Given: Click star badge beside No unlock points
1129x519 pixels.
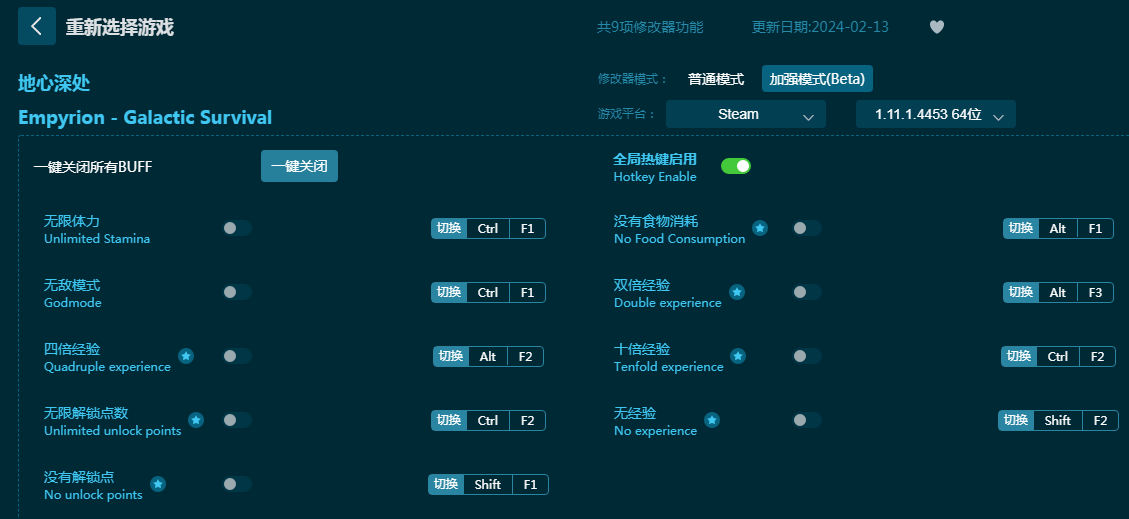Looking at the screenshot, I should [x=158, y=484].
